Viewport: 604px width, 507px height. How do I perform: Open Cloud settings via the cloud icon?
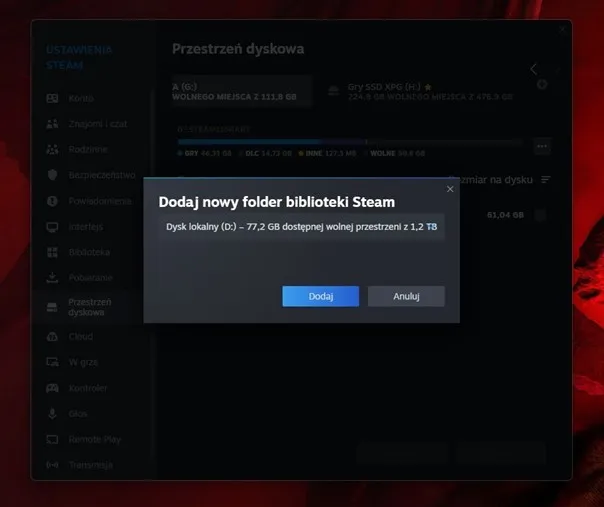click(x=52, y=337)
